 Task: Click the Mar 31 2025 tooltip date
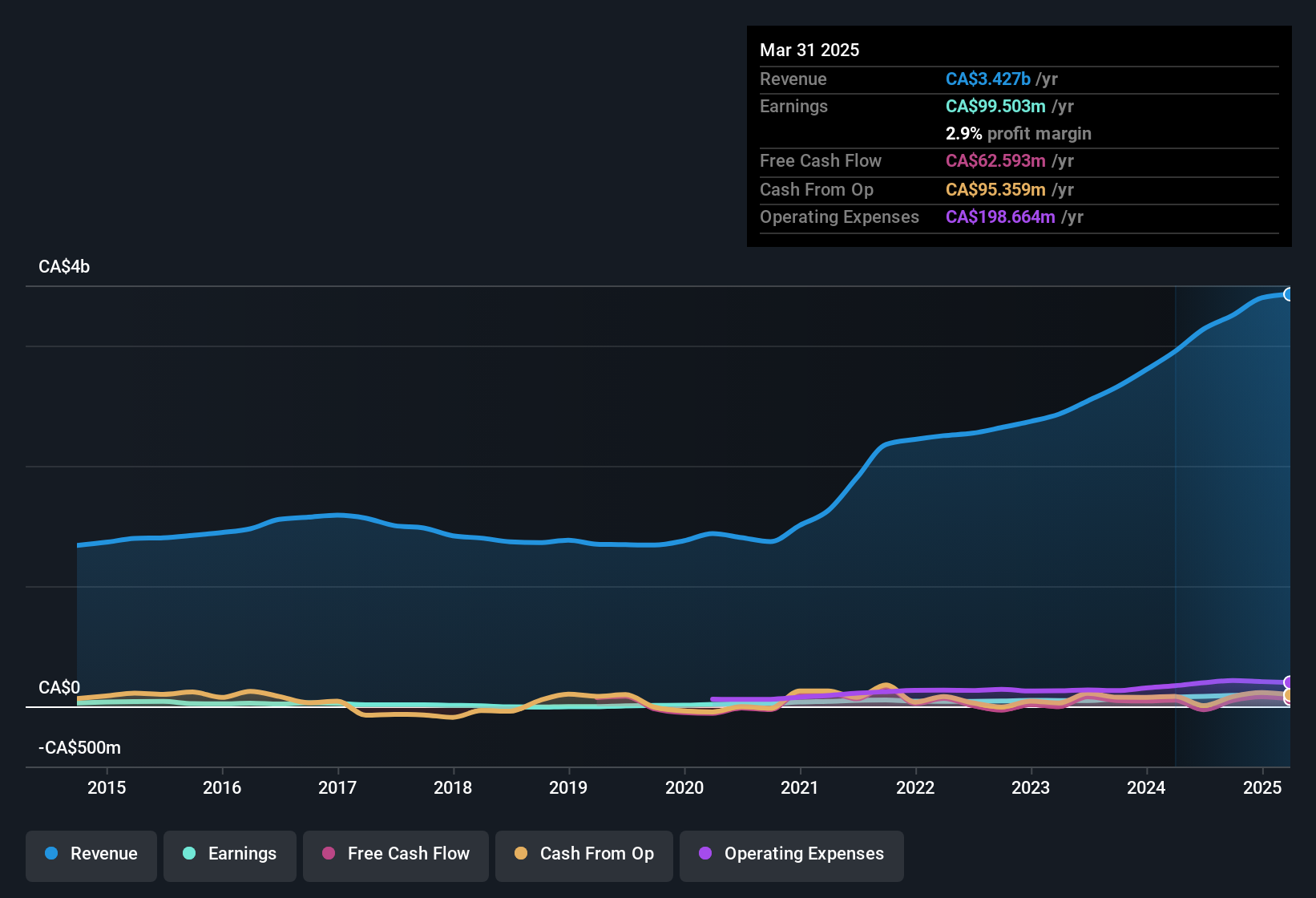809,50
